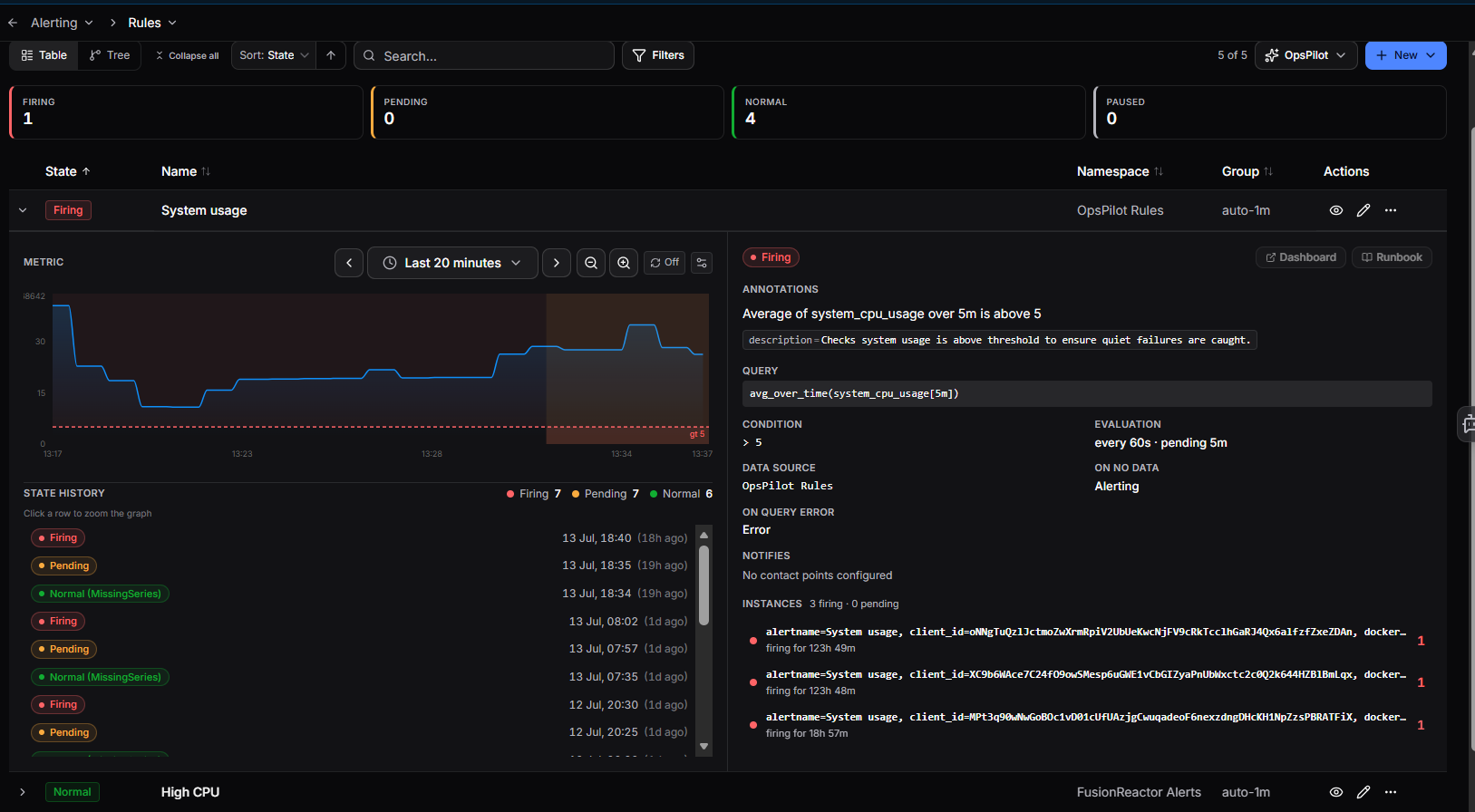Focus the Search input field
The width and height of the screenshot is (1475, 812).
click(484, 55)
